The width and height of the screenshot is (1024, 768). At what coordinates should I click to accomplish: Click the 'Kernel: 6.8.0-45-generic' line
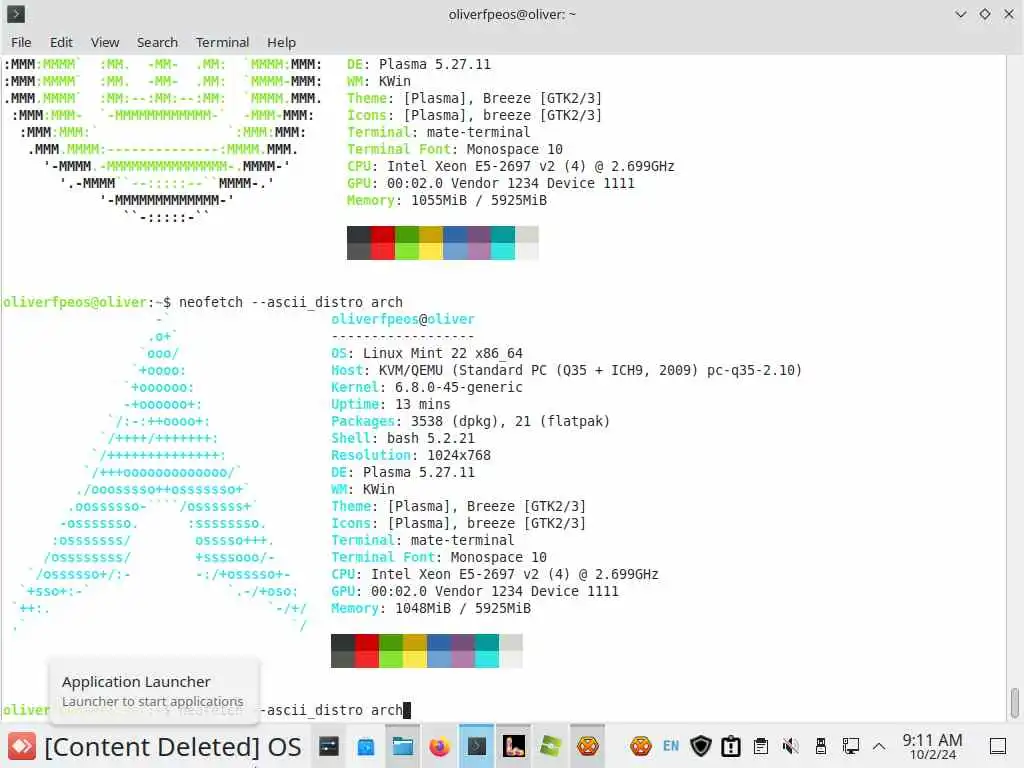pos(427,387)
